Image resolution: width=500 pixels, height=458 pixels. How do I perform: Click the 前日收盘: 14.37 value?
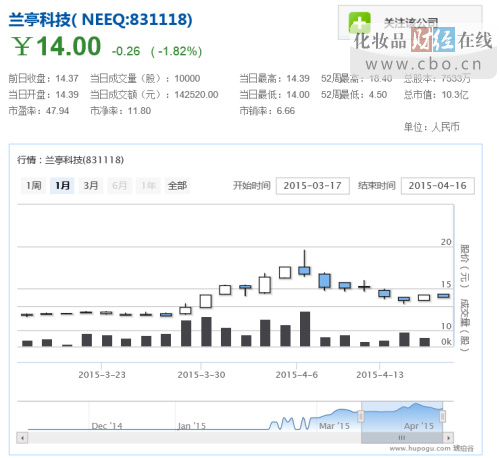(x=43, y=79)
